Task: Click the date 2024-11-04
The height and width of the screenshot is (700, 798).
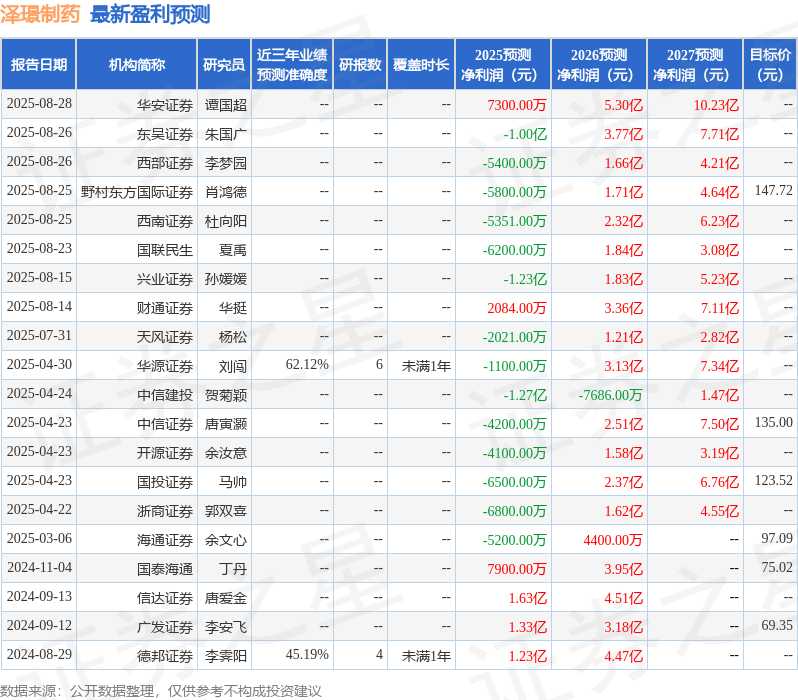Action: [x=39, y=568]
